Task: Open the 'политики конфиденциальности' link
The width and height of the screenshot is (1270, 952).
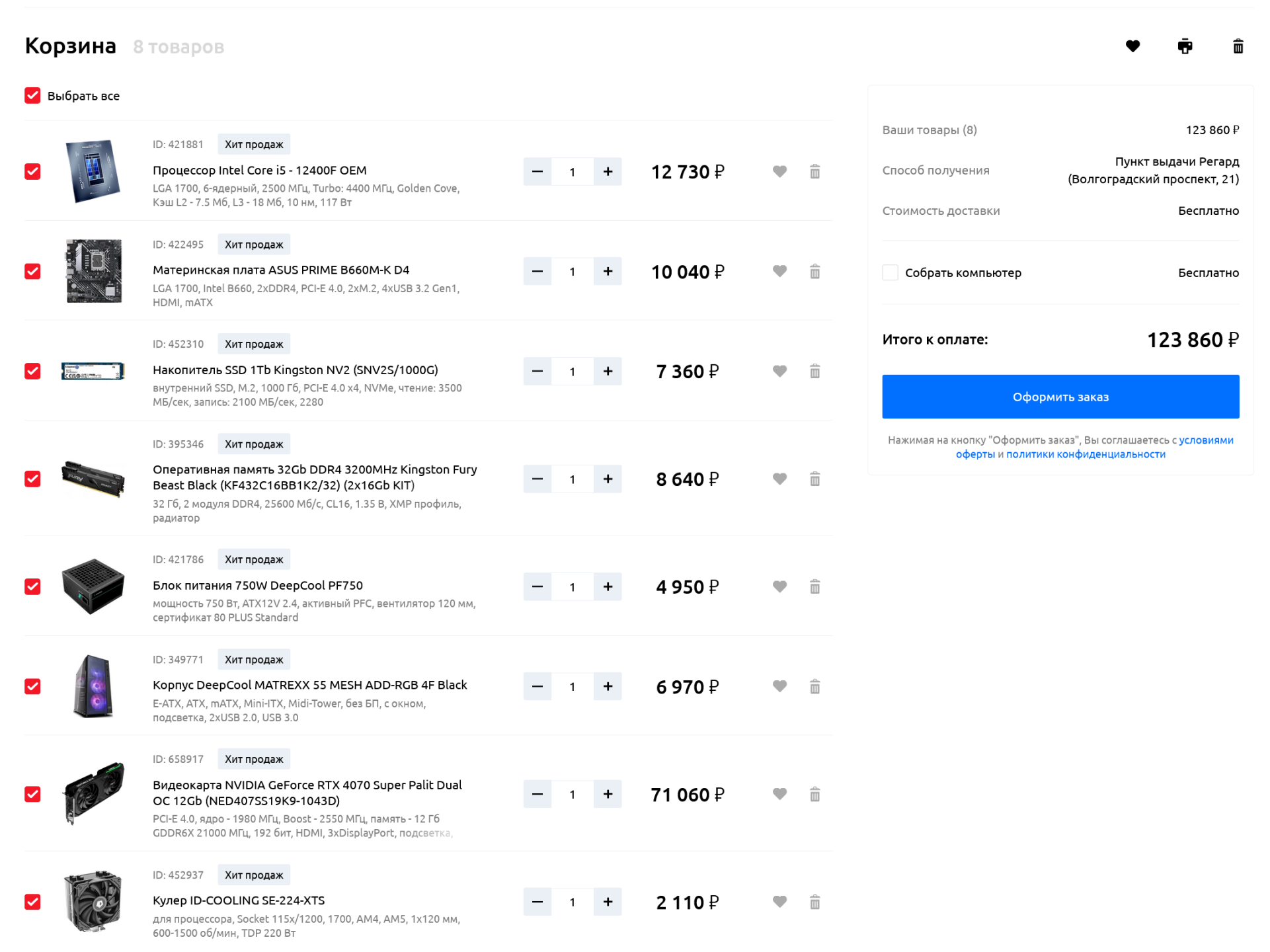Action: pyautogui.click(x=1085, y=454)
